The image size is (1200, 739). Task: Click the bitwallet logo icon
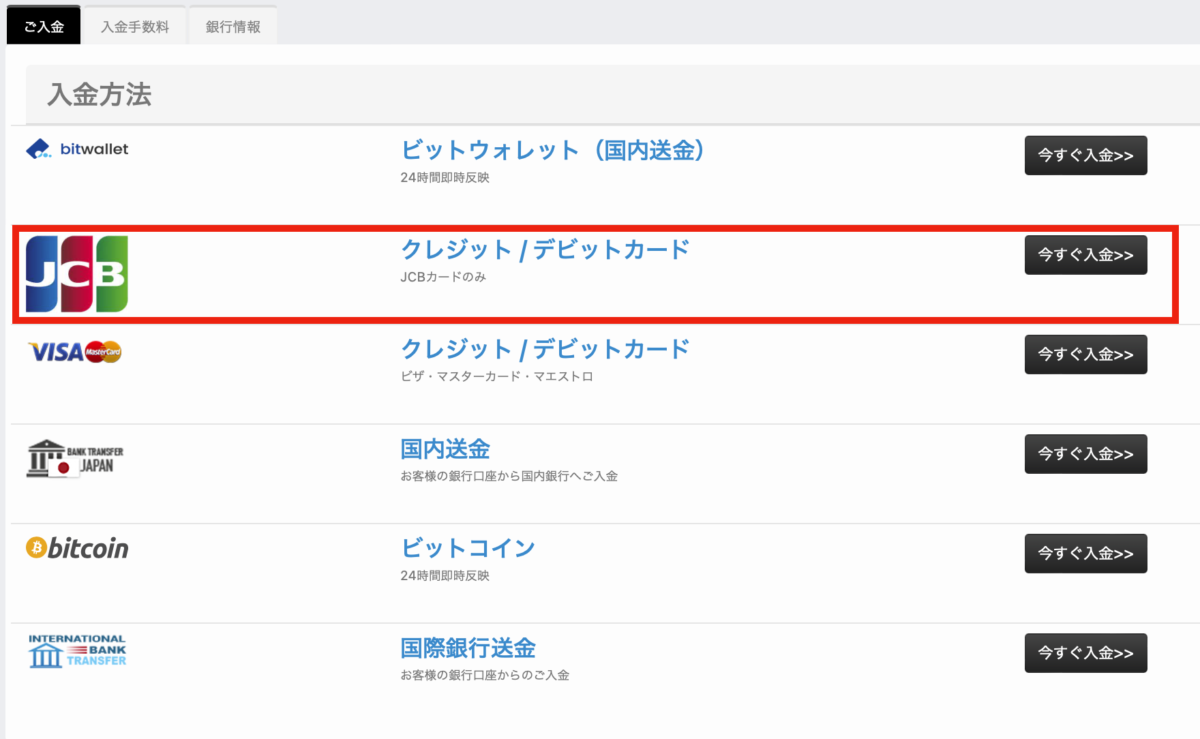click(x=77, y=150)
